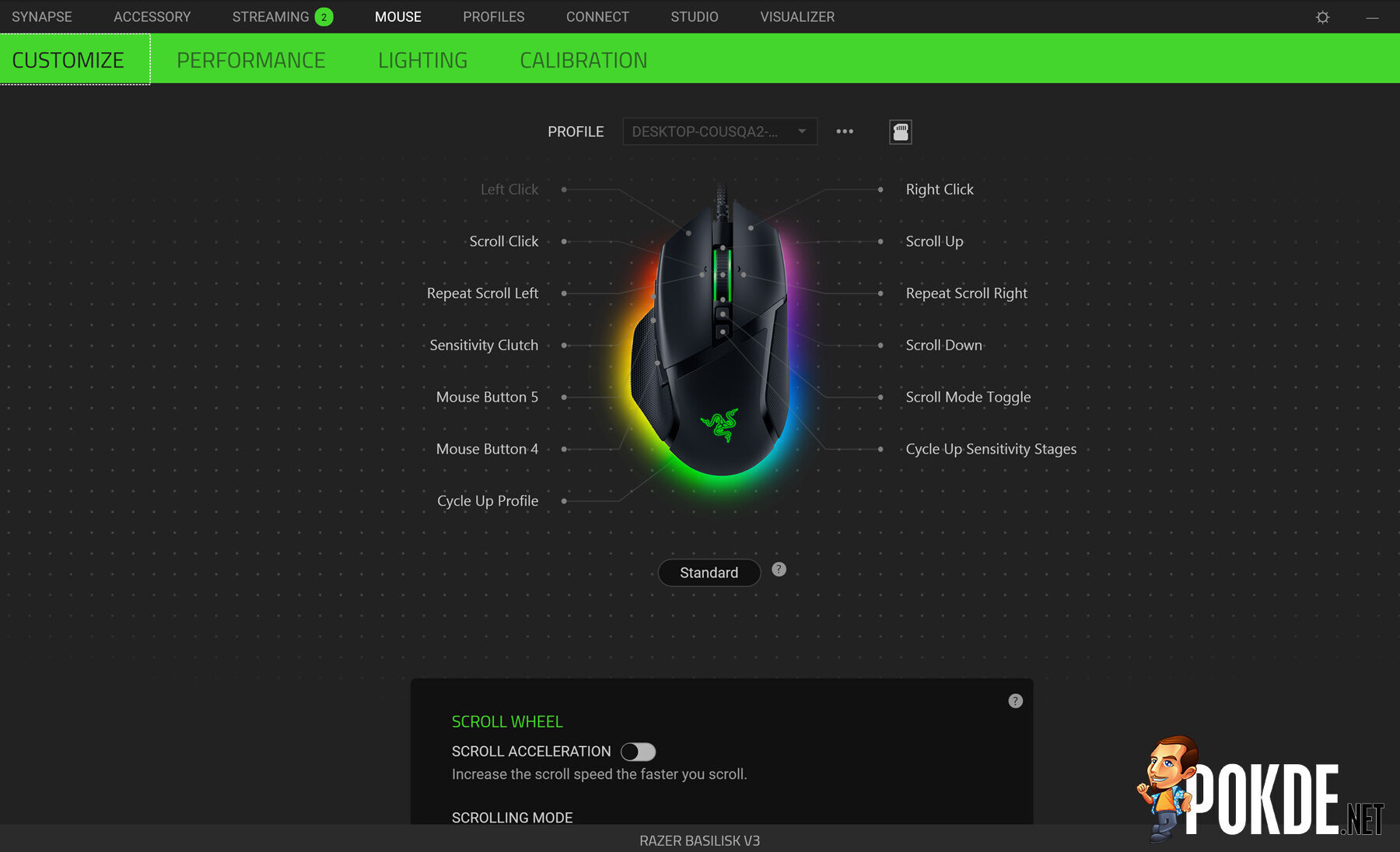
Task: Select the Mouse Button 4 assignment
Action: pyautogui.click(x=487, y=449)
